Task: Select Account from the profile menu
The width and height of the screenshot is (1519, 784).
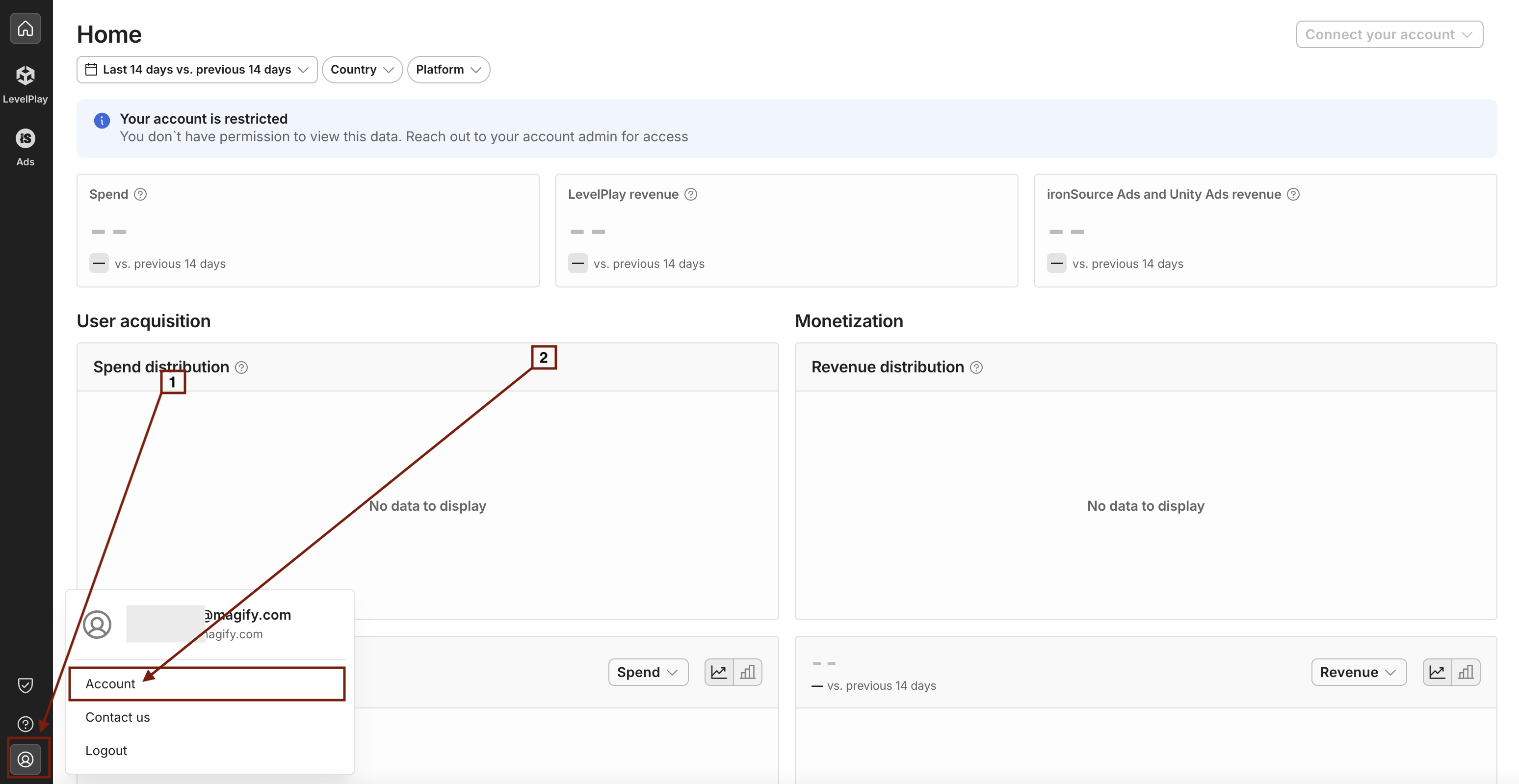Action: pyautogui.click(x=110, y=684)
